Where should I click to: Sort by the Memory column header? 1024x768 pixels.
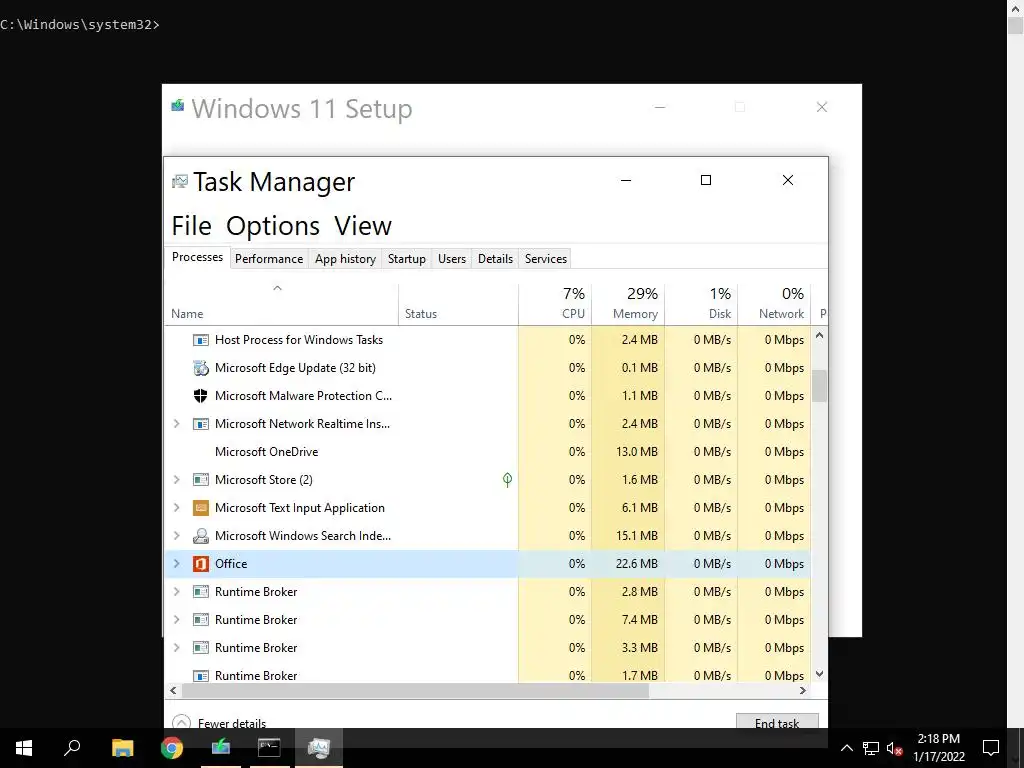point(628,304)
